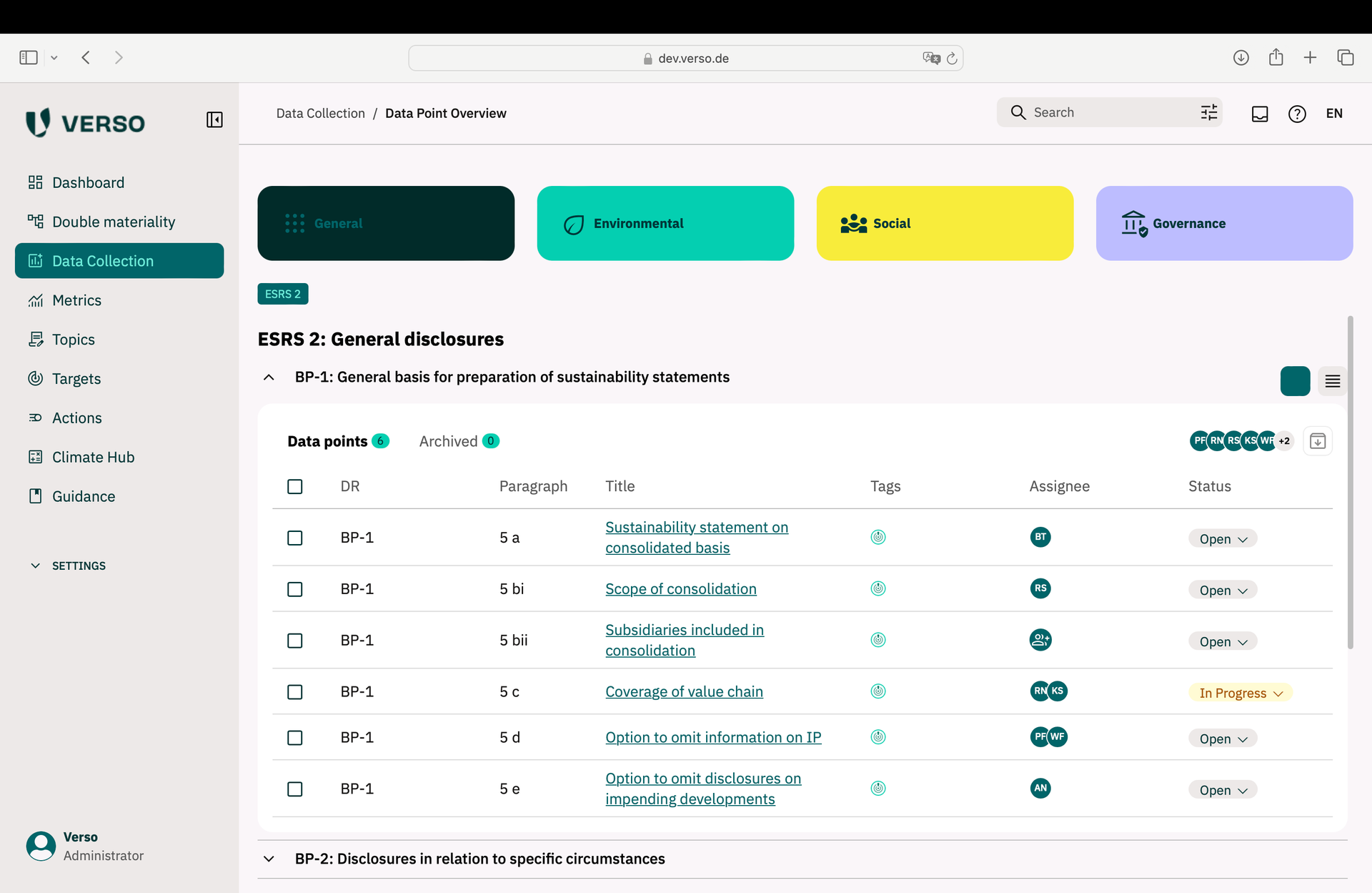Viewport: 1372px width, 893px height.
Task: Collapse the Verso sidebar panel icon
Action: 214,119
